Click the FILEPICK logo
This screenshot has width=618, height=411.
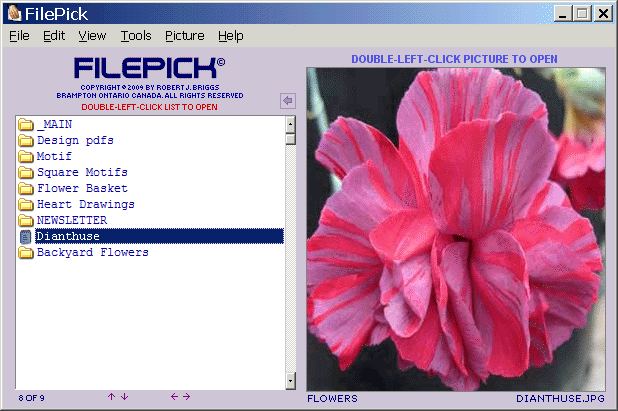[x=149, y=68]
